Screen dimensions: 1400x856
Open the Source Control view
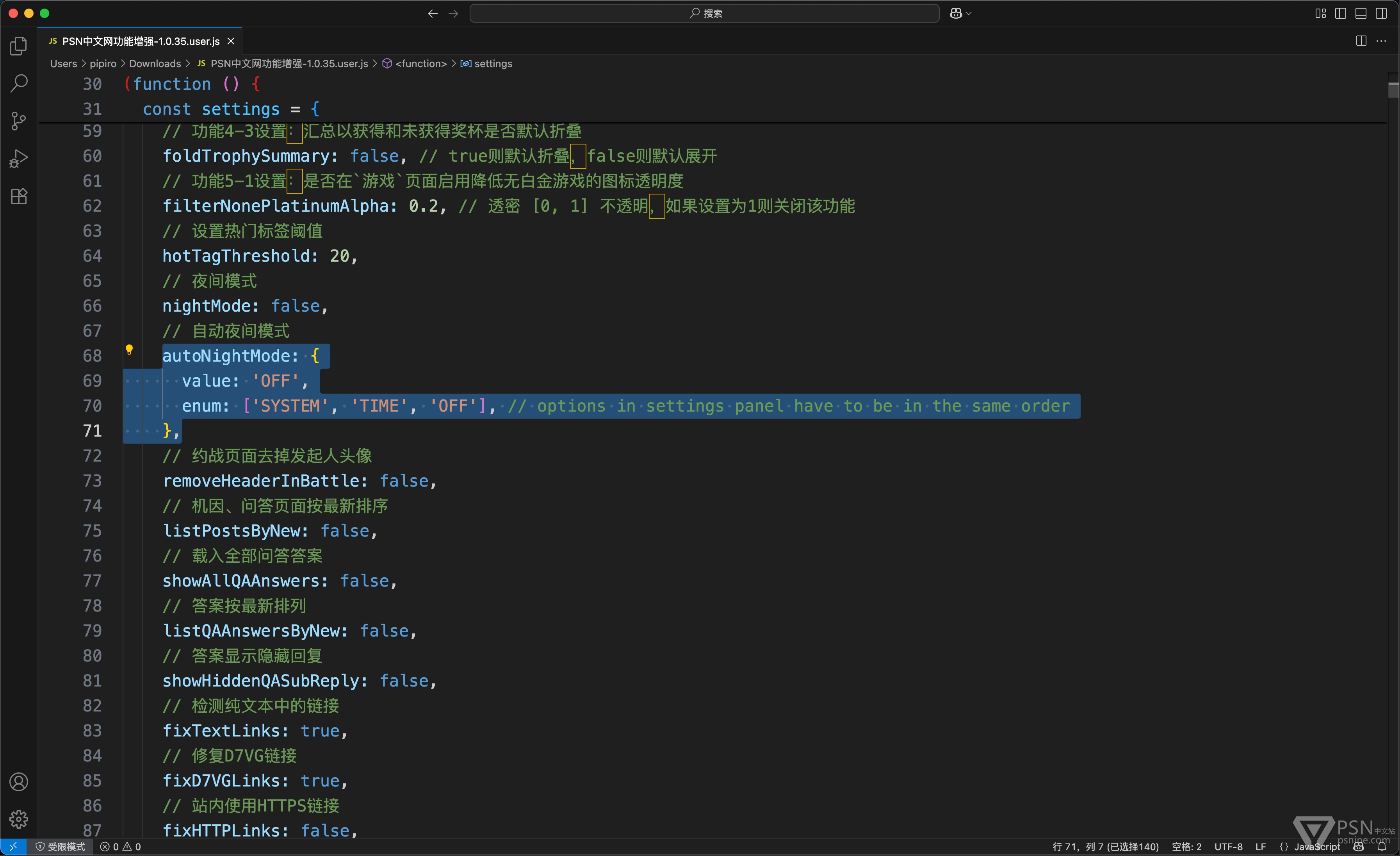[x=19, y=121]
